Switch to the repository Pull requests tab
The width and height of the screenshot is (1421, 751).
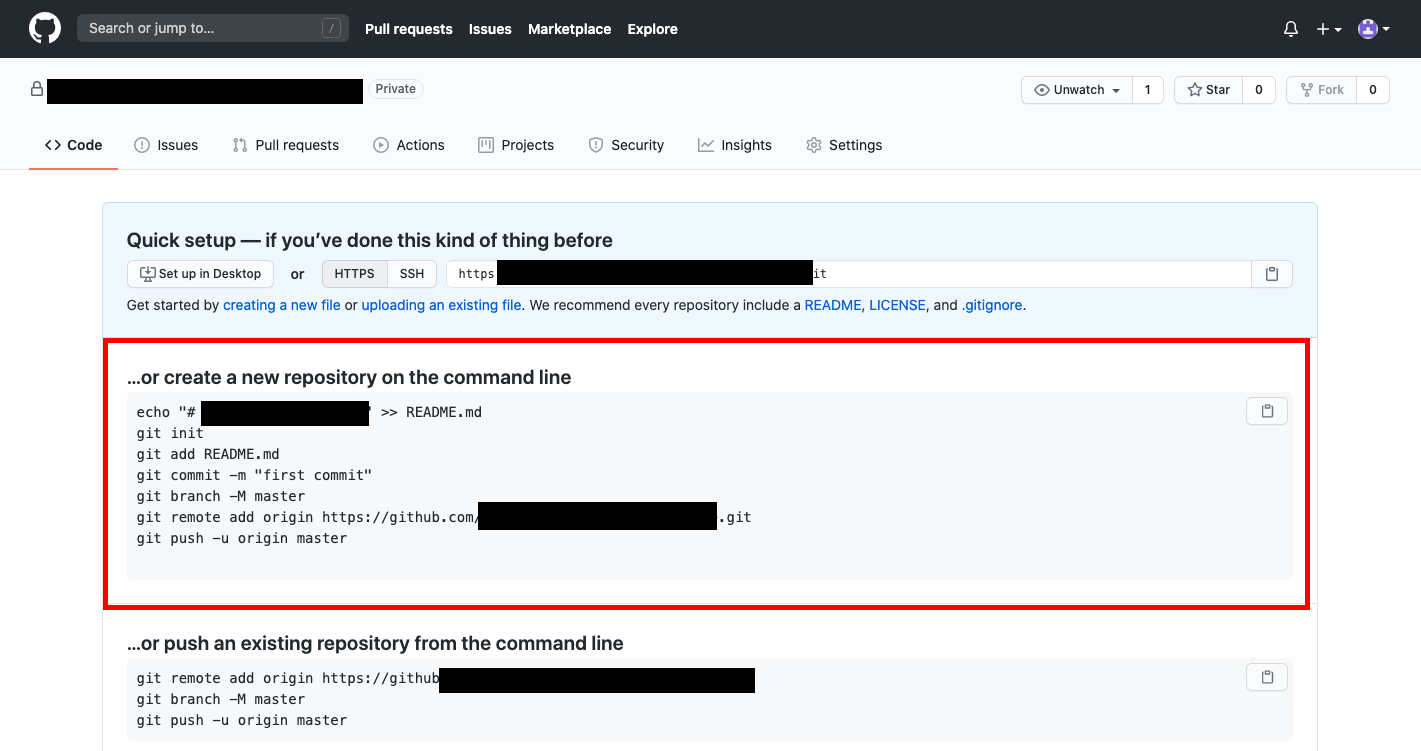click(285, 145)
